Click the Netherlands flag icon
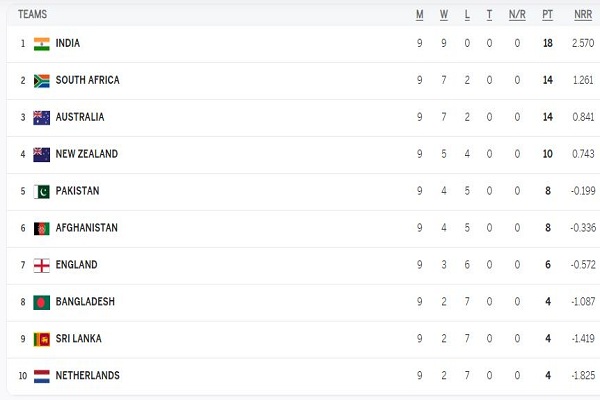The image size is (600, 400). click(41, 376)
